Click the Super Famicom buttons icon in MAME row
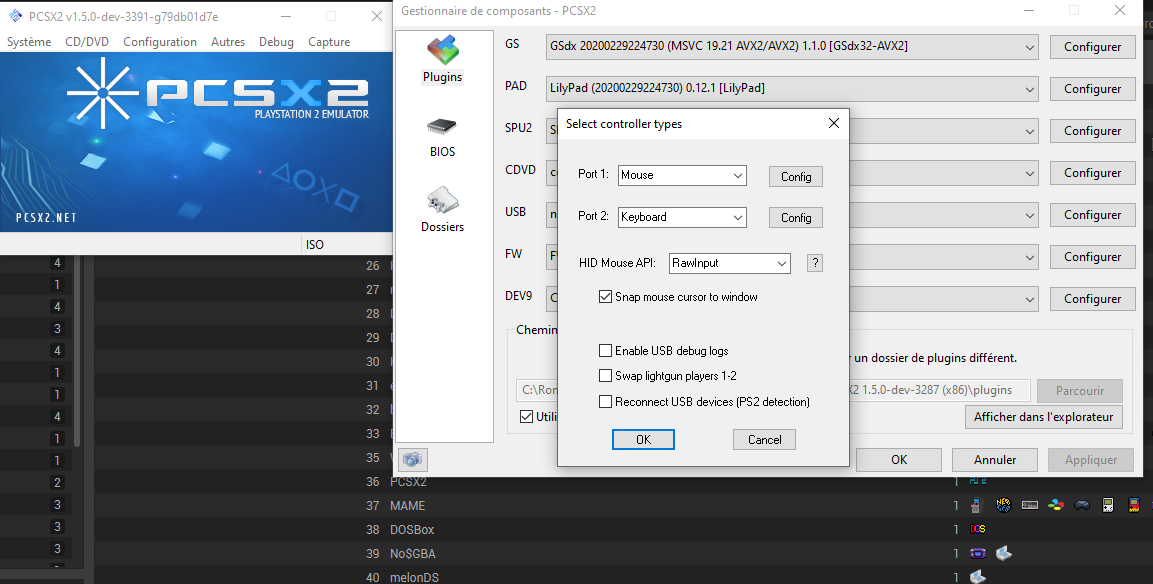Viewport: 1153px width, 584px height. click(1056, 505)
